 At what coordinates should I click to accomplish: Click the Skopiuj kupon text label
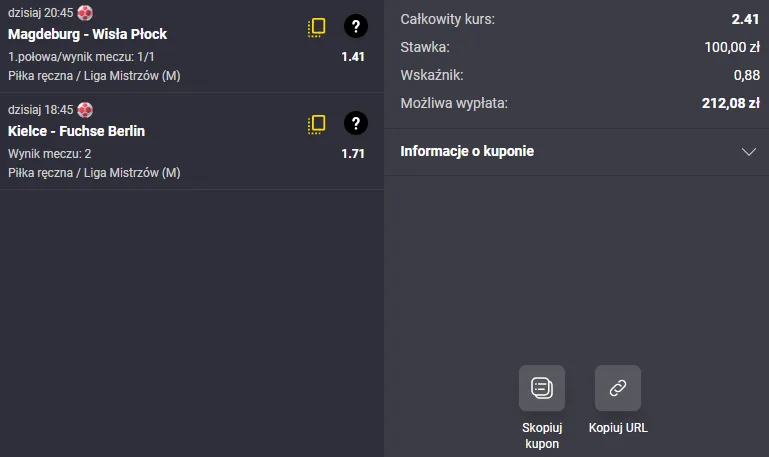542,435
